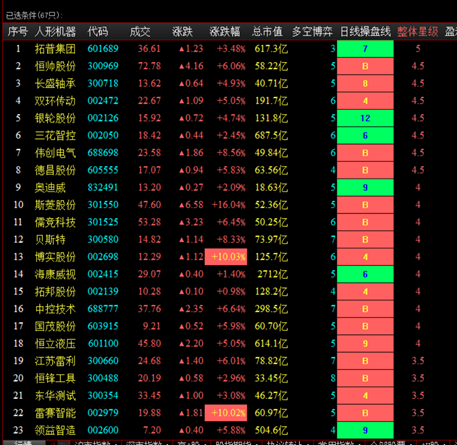This screenshot has height=445, width=457.
Task: Click red cell 8 in 长盛轴承 row
Action: point(365,83)
